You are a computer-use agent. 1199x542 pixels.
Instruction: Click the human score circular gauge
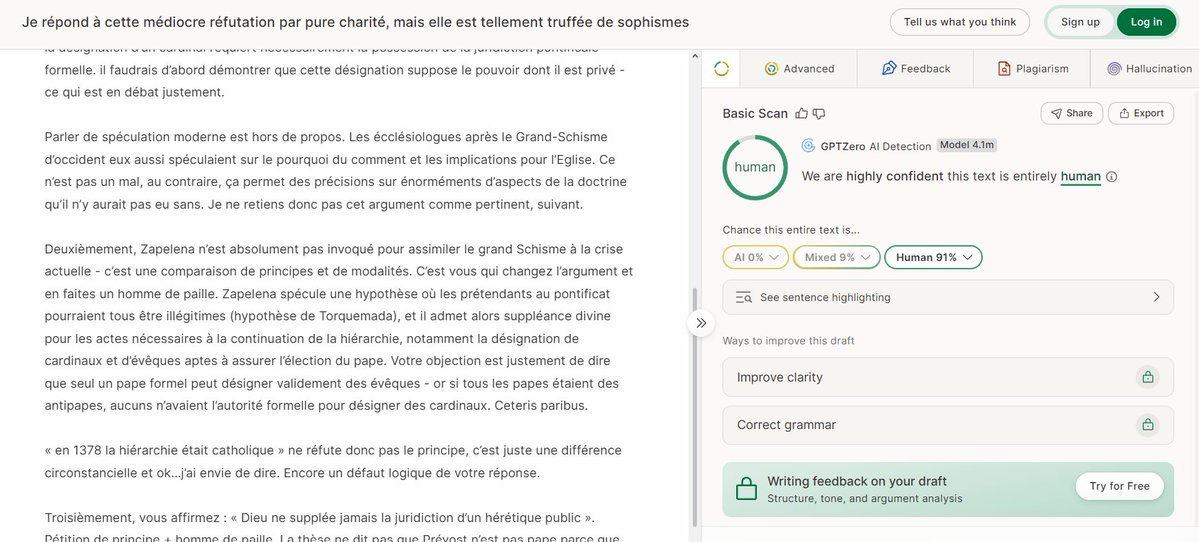[x=755, y=167]
